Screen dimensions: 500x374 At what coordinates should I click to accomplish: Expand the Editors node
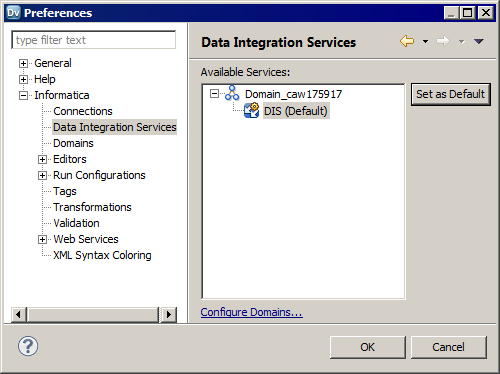tap(42, 159)
